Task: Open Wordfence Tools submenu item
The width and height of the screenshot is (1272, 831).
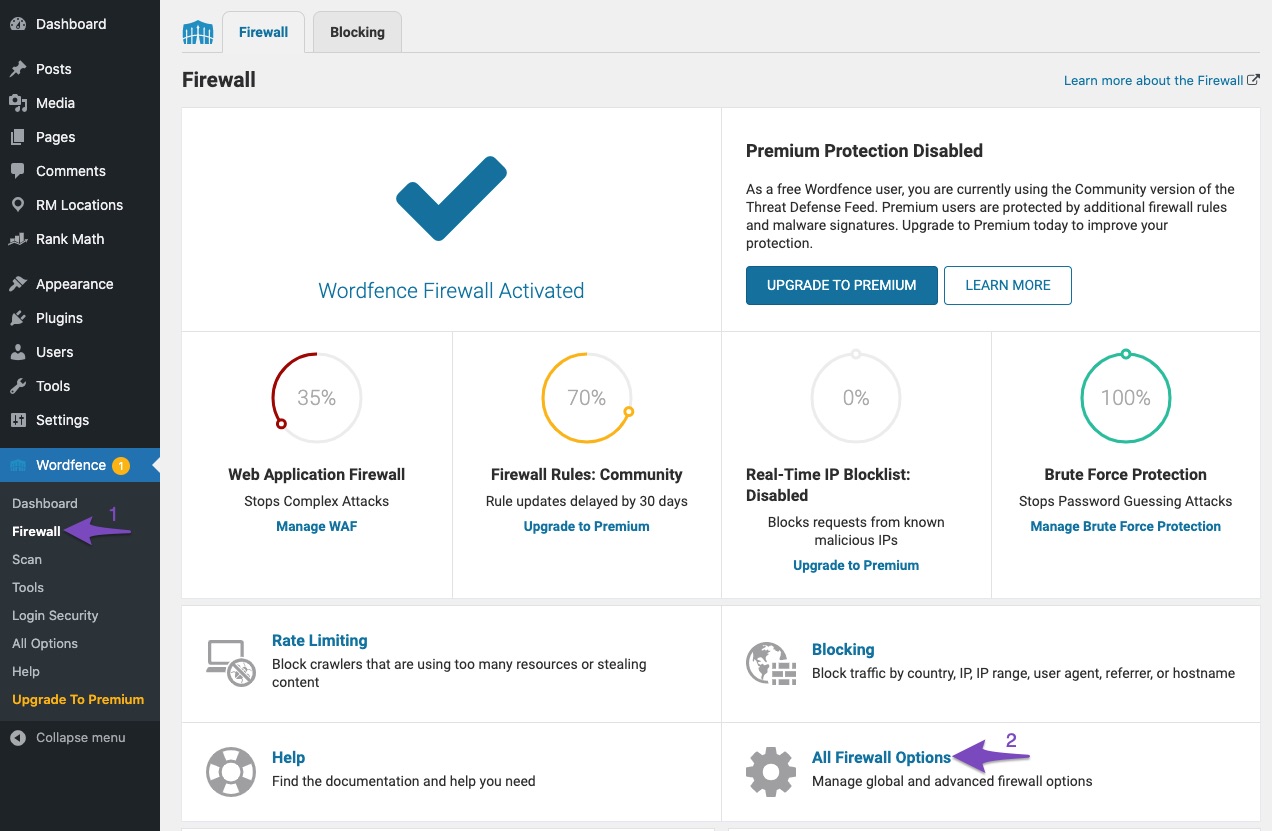Action: click(x=28, y=587)
